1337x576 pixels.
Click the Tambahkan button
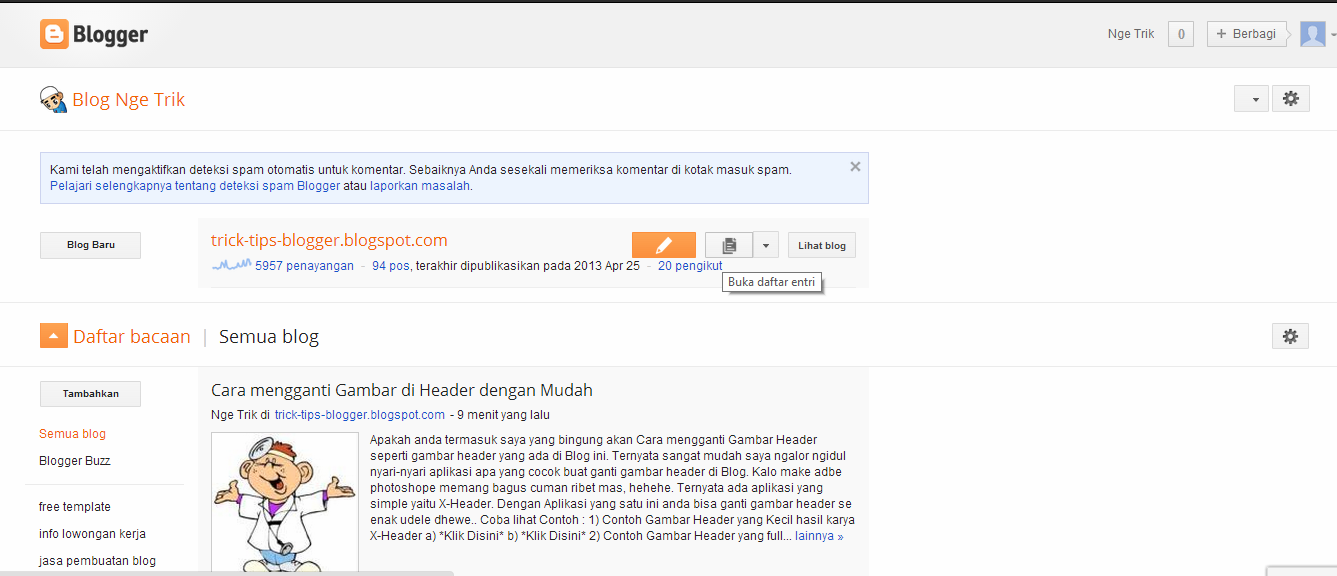click(x=90, y=394)
